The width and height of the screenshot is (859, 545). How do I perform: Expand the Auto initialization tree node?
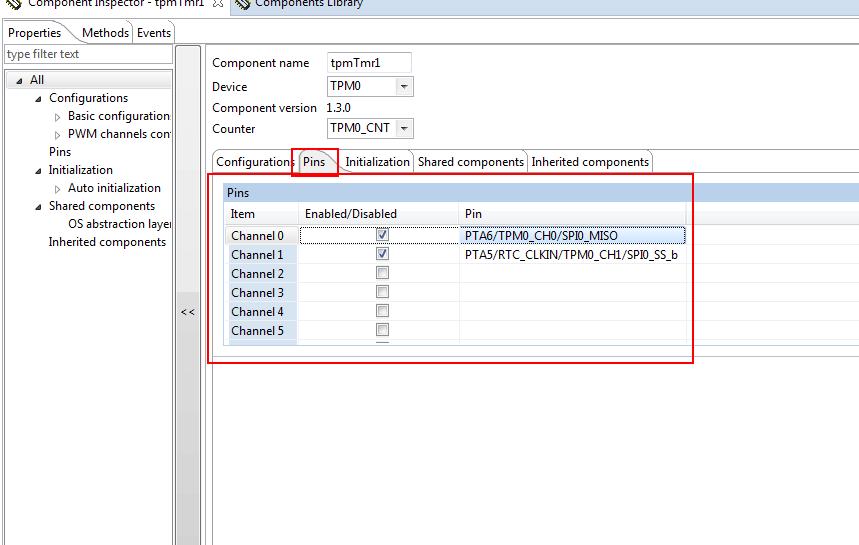tap(58, 189)
